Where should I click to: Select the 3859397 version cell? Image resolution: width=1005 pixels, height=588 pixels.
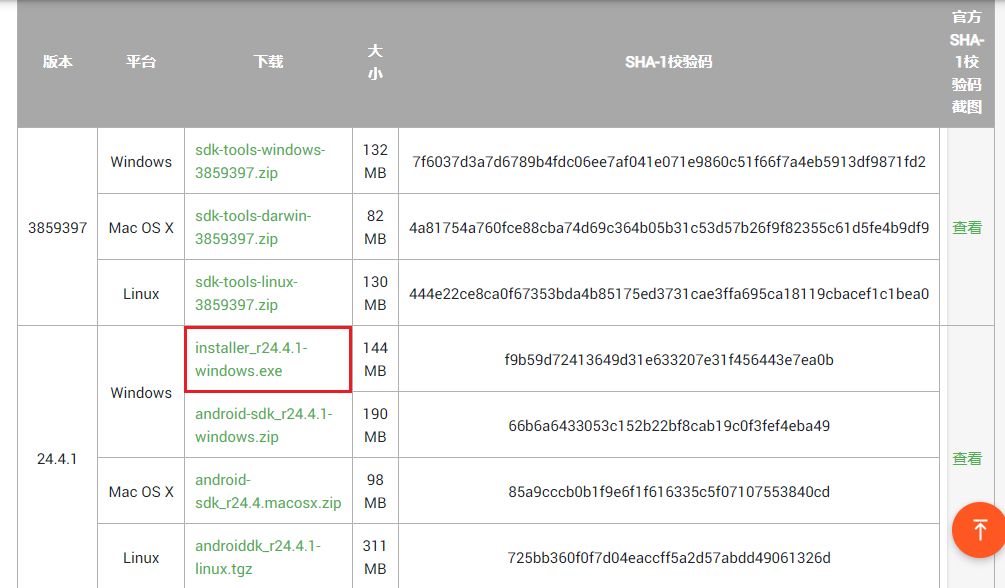(57, 228)
